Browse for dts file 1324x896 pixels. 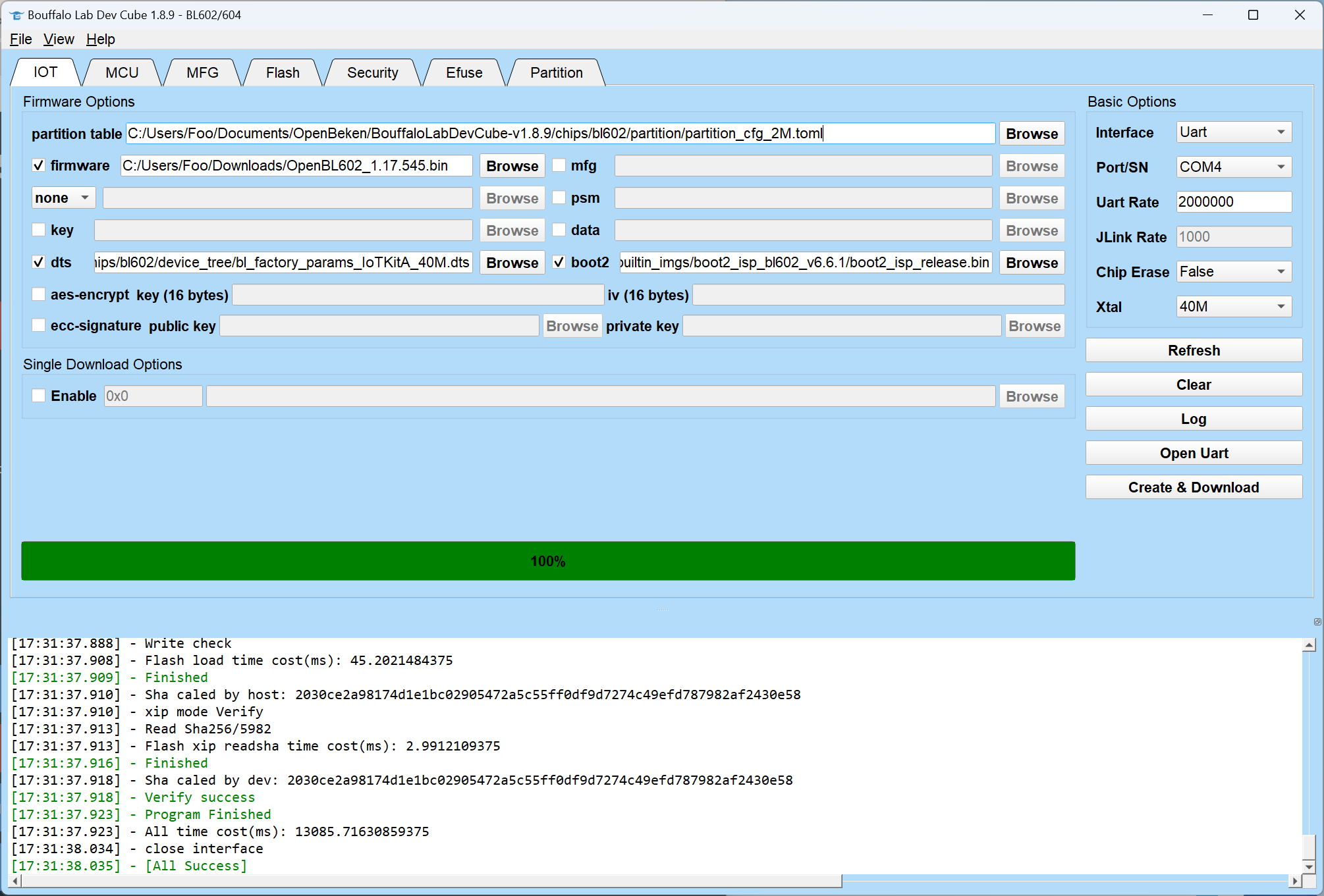pos(512,263)
